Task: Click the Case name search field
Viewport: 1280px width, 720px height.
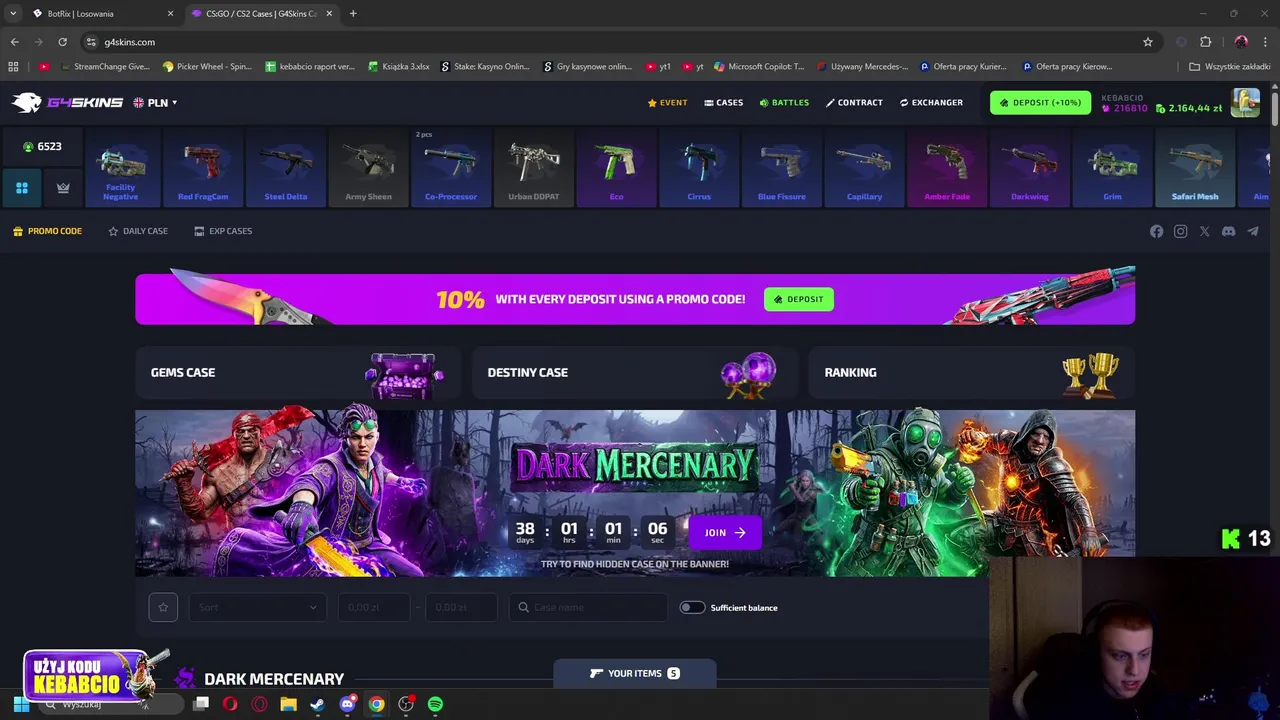Action: (x=588, y=607)
